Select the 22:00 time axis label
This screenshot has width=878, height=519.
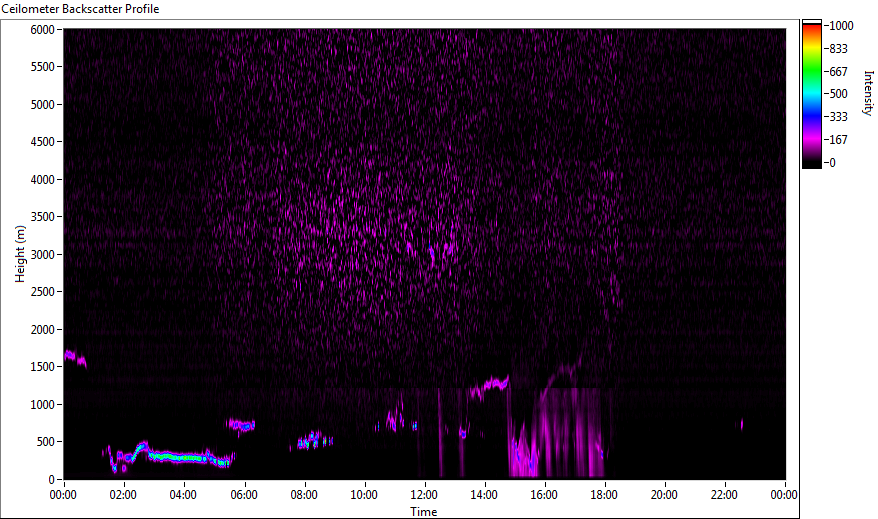coord(724,495)
